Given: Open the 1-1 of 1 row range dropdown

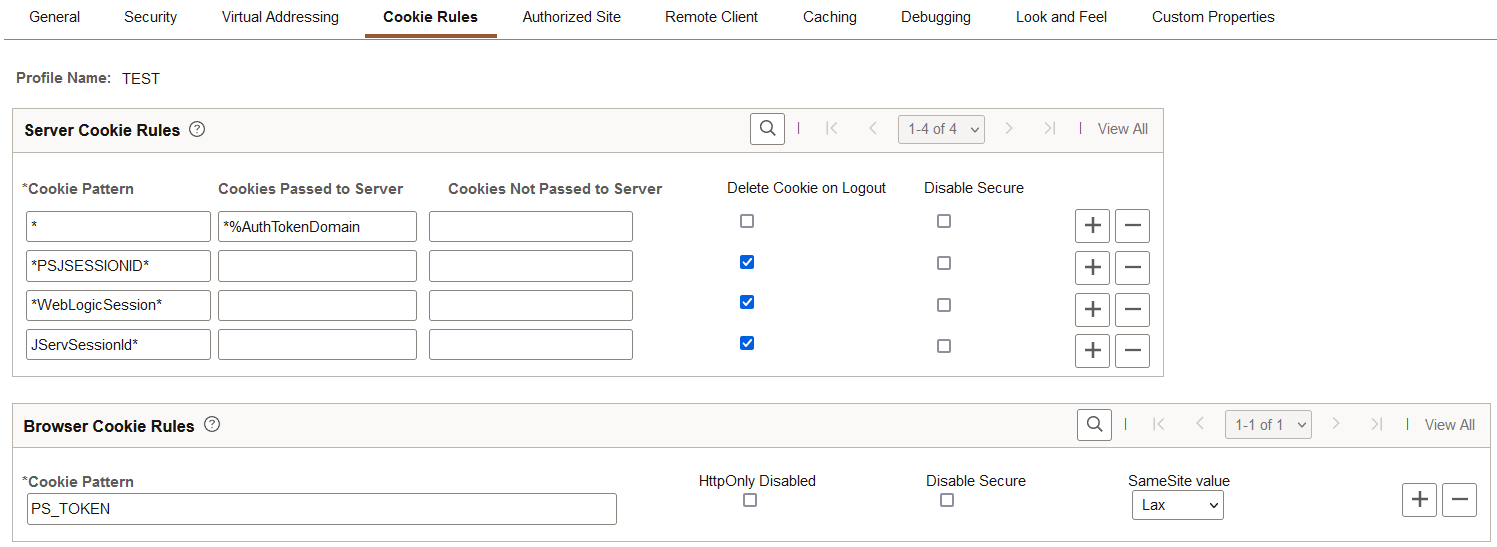Looking at the screenshot, I should (1268, 425).
